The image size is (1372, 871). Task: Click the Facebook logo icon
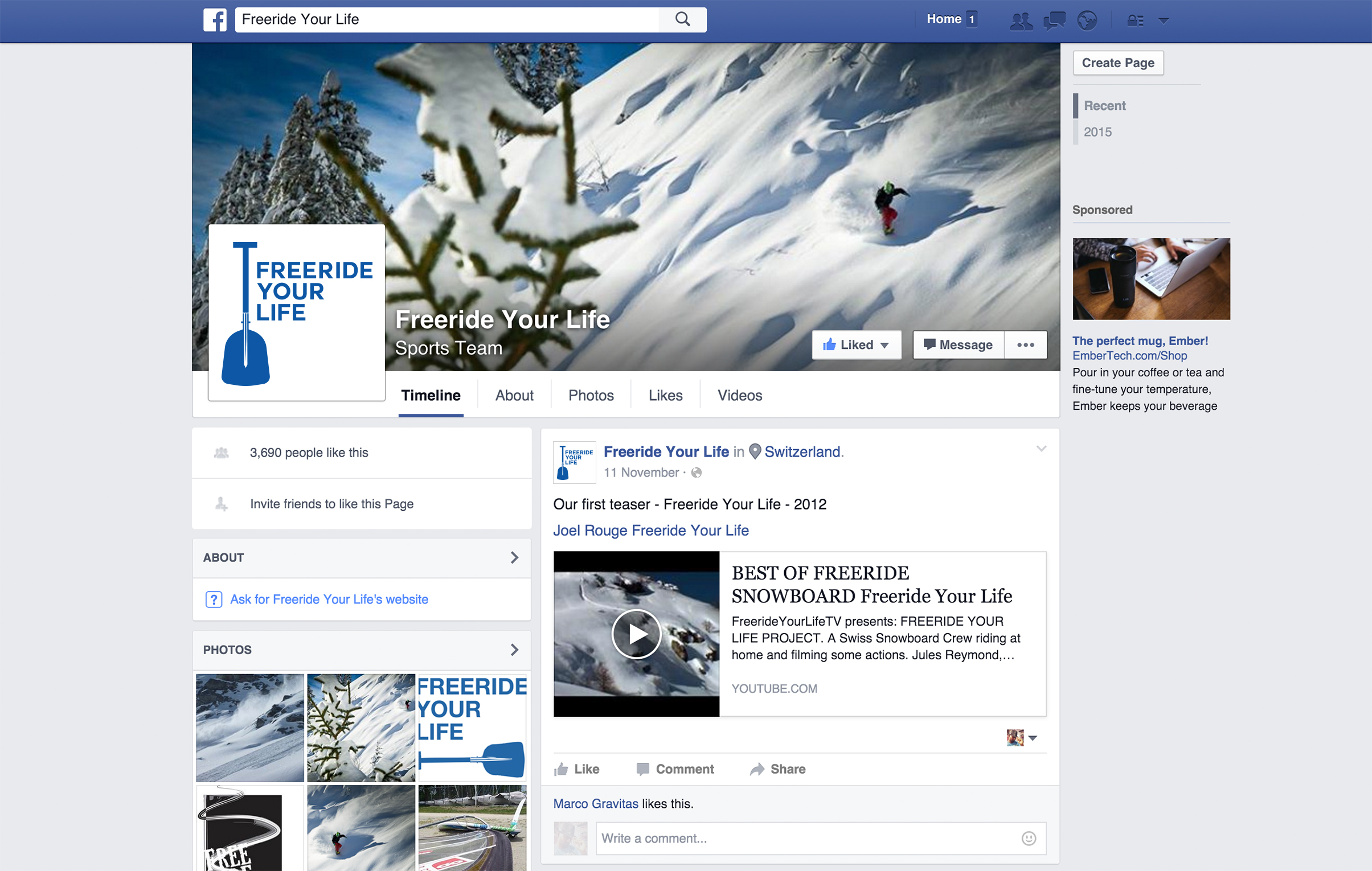click(215, 20)
